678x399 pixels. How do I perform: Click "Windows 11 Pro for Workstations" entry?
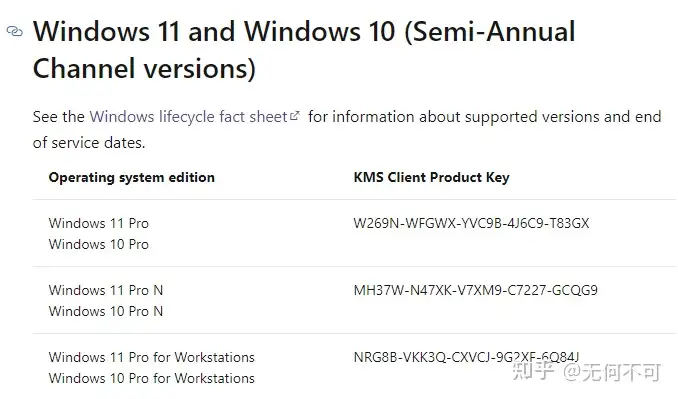pos(151,357)
